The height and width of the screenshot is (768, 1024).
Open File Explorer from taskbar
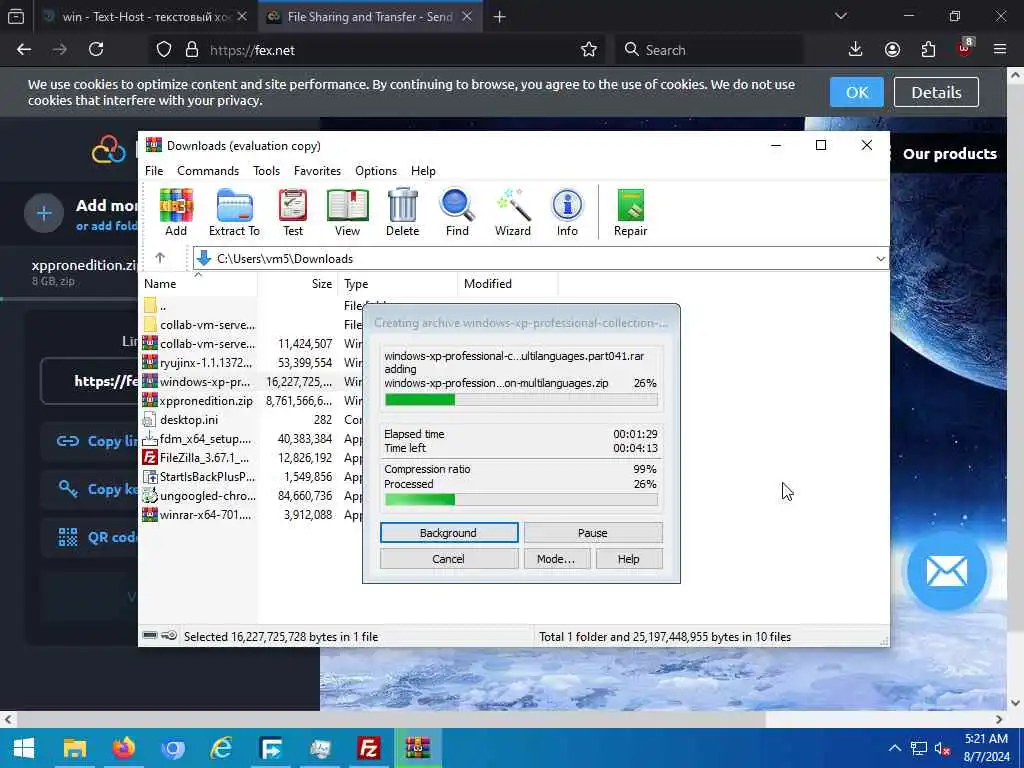[x=74, y=748]
